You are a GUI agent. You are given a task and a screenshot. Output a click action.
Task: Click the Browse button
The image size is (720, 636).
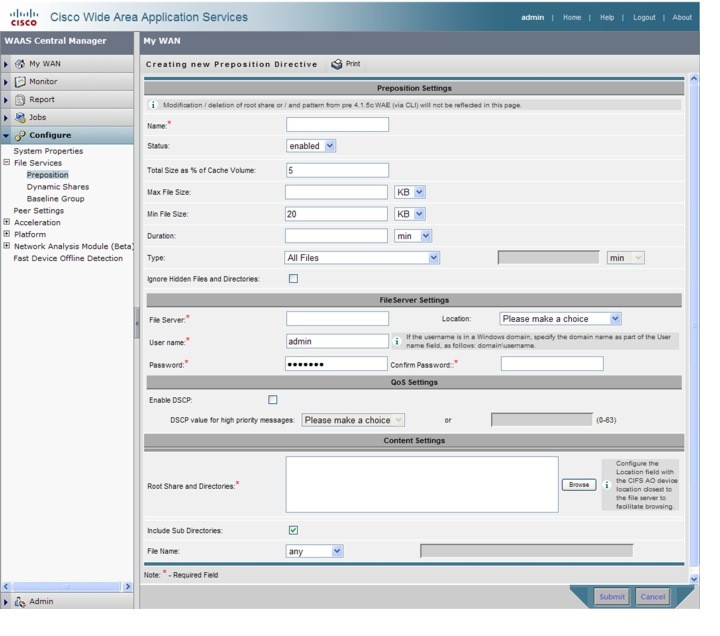579,485
